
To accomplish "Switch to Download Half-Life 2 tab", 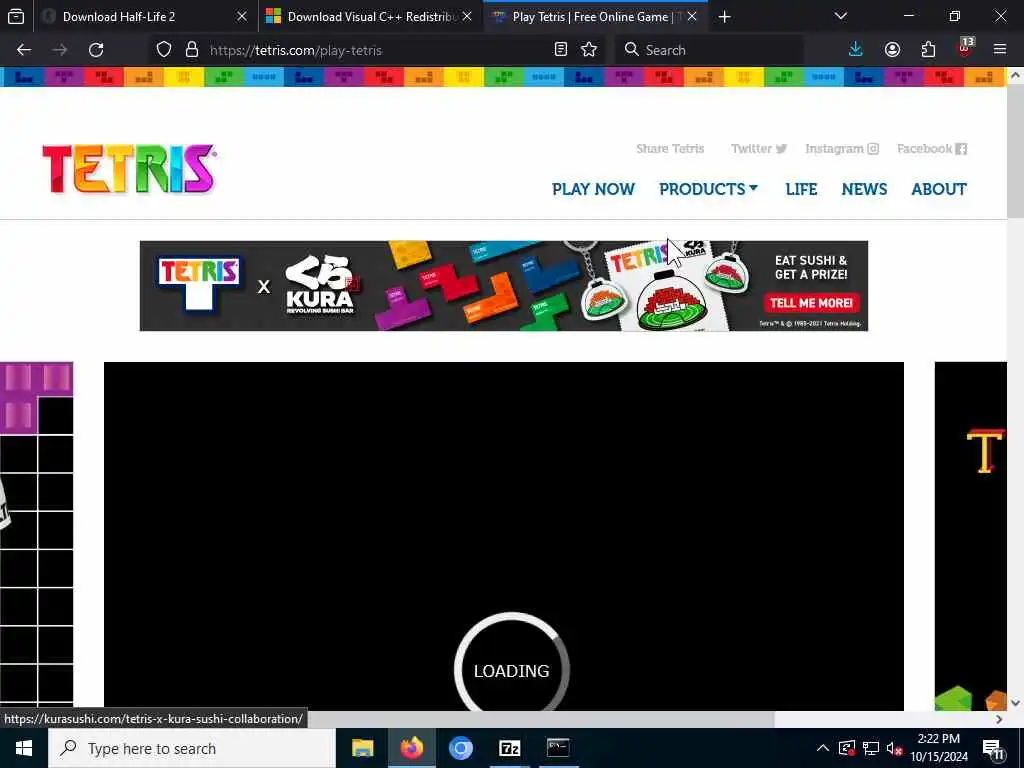I will (145, 16).
